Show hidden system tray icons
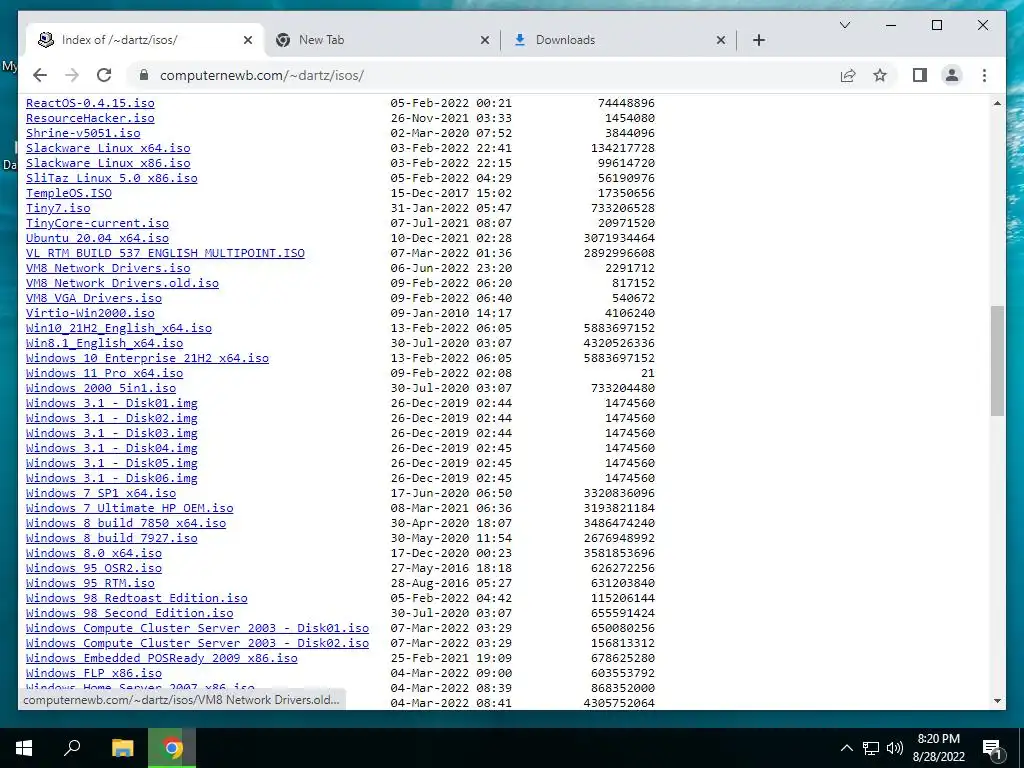The width and height of the screenshot is (1024, 768). pos(846,748)
